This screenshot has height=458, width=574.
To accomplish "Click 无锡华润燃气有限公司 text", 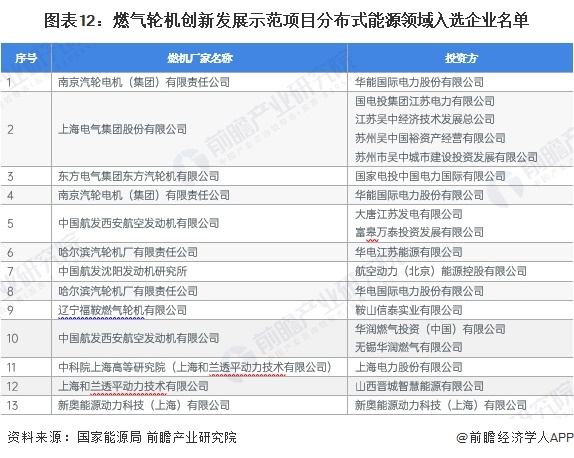I will tap(409, 347).
